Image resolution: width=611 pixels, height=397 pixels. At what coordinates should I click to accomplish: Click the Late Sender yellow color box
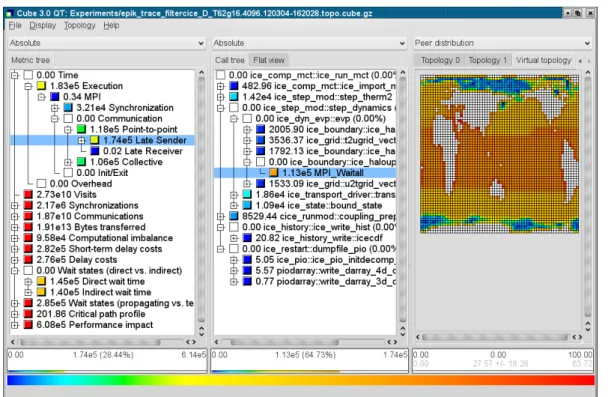tap(94, 140)
